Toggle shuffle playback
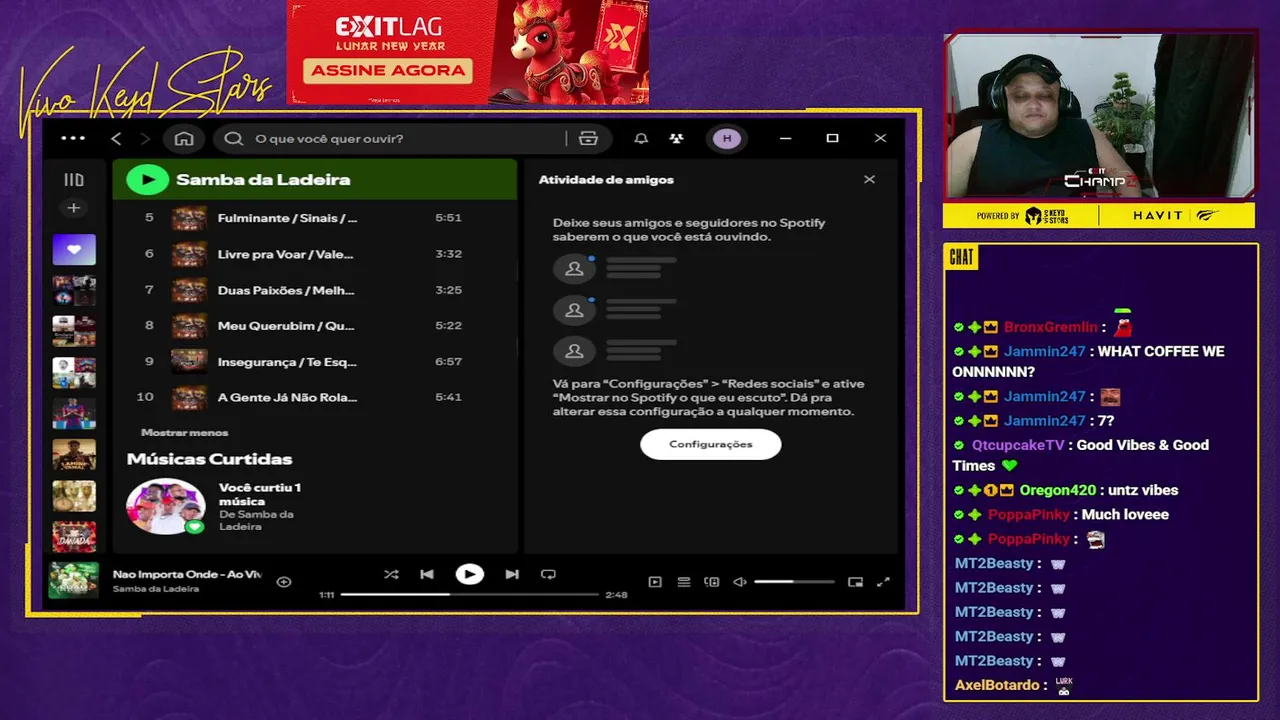 (x=391, y=574)
